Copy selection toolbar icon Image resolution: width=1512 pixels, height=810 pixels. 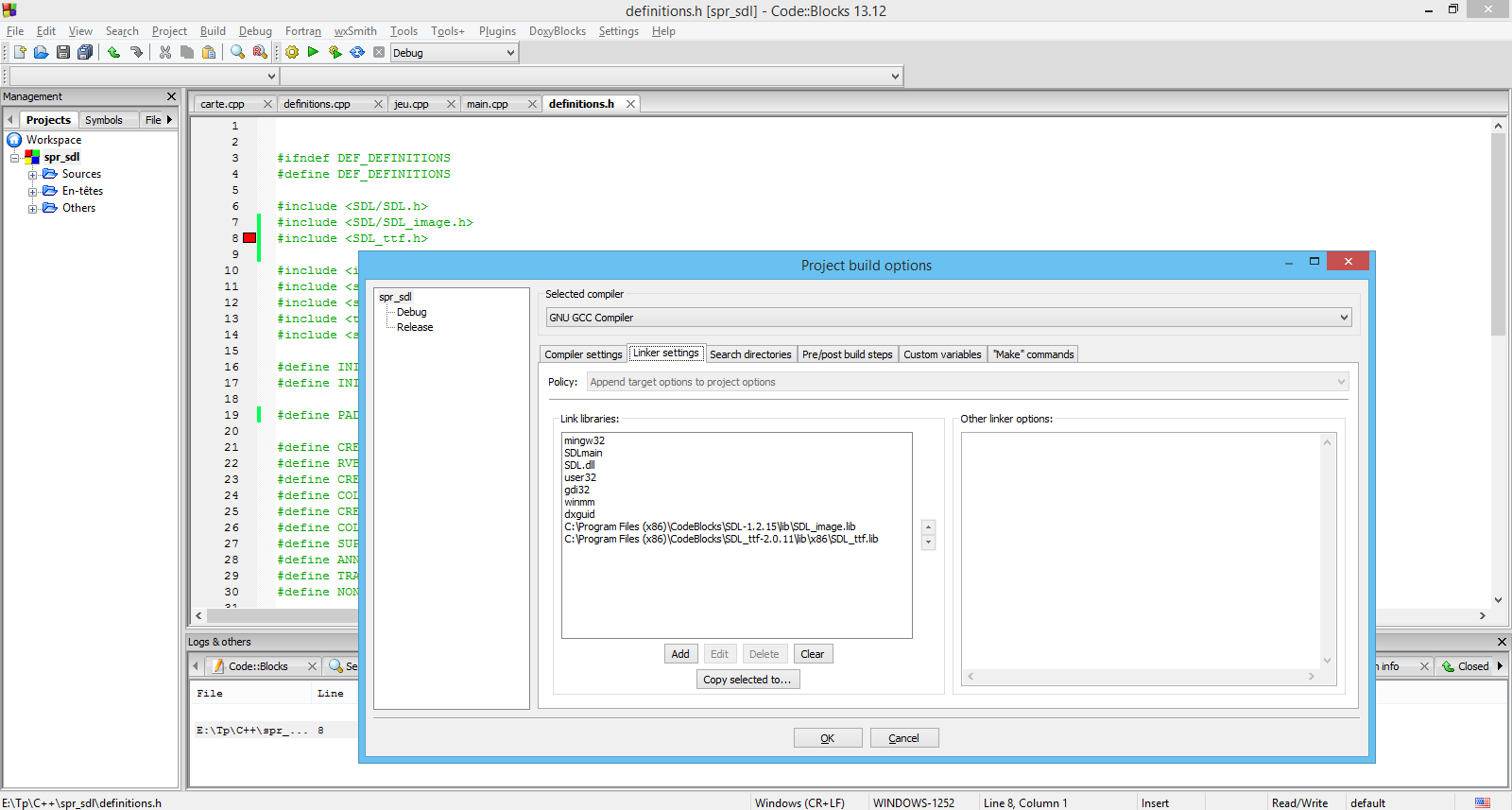point(187,53)
